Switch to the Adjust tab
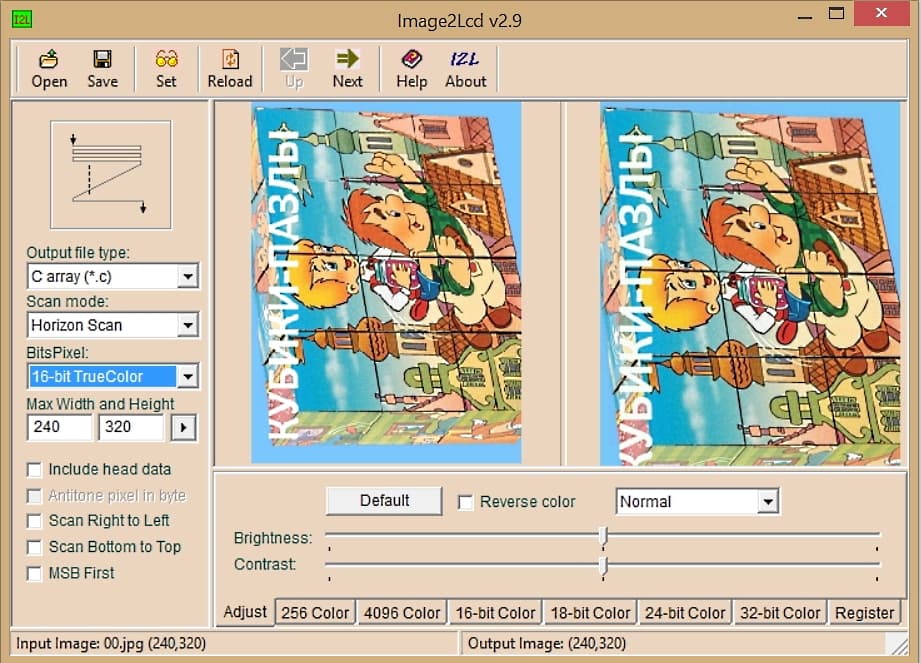Image resolution: width=921 pixels, height=663 pixels. (x=245, y=612)
